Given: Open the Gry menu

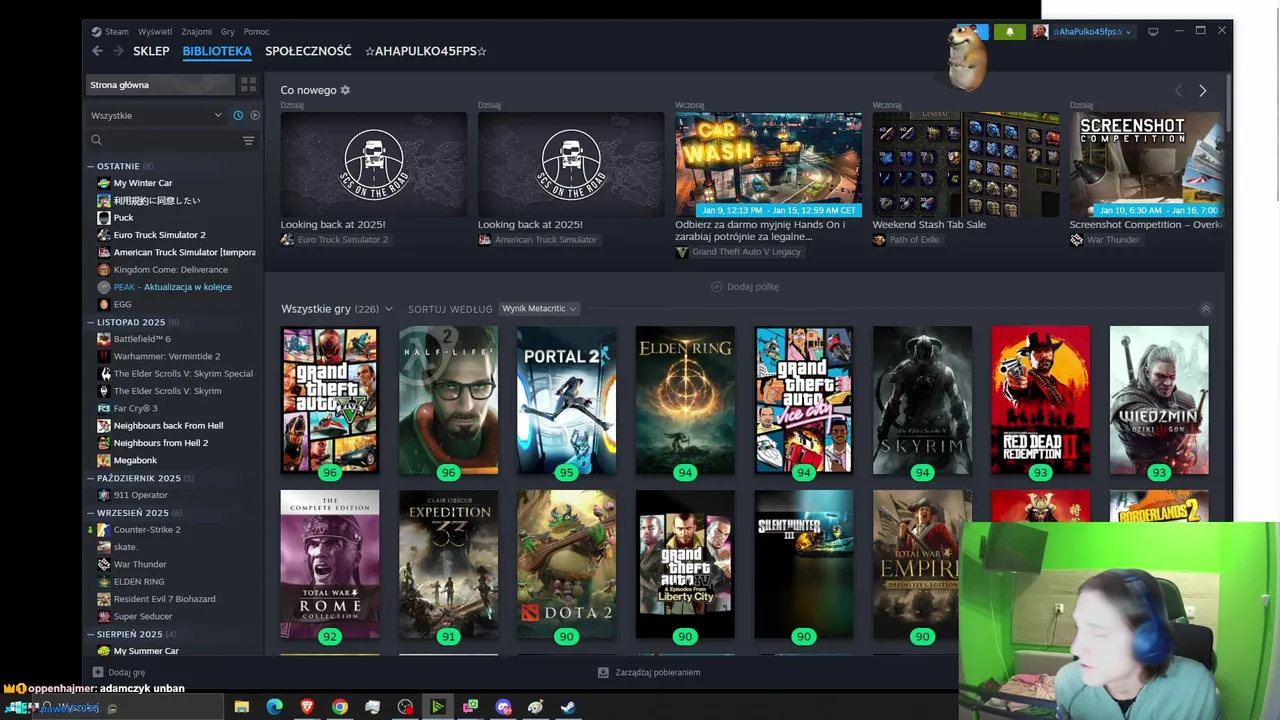Looking at the screenshot, I should click(227, 32).
